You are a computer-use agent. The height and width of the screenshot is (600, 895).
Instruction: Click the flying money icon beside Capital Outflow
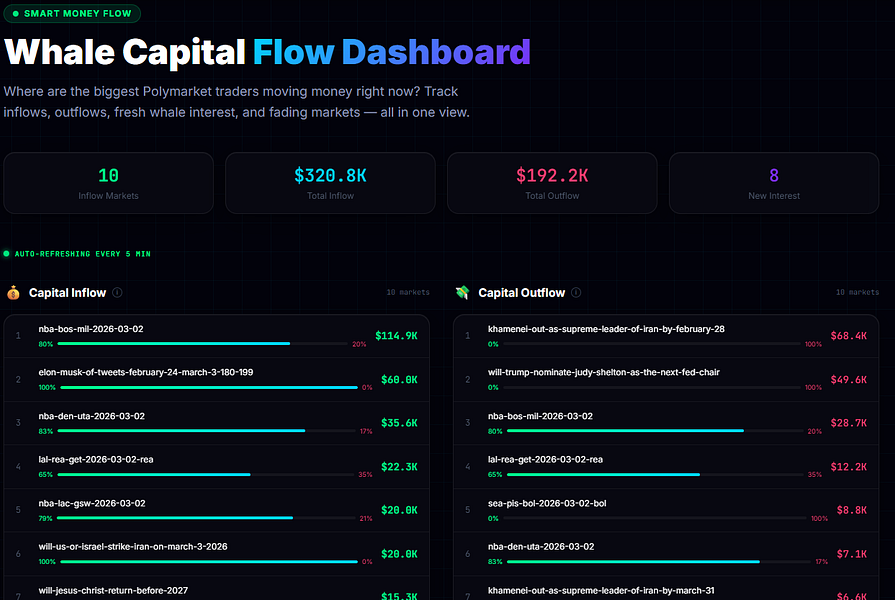point(462,293)
